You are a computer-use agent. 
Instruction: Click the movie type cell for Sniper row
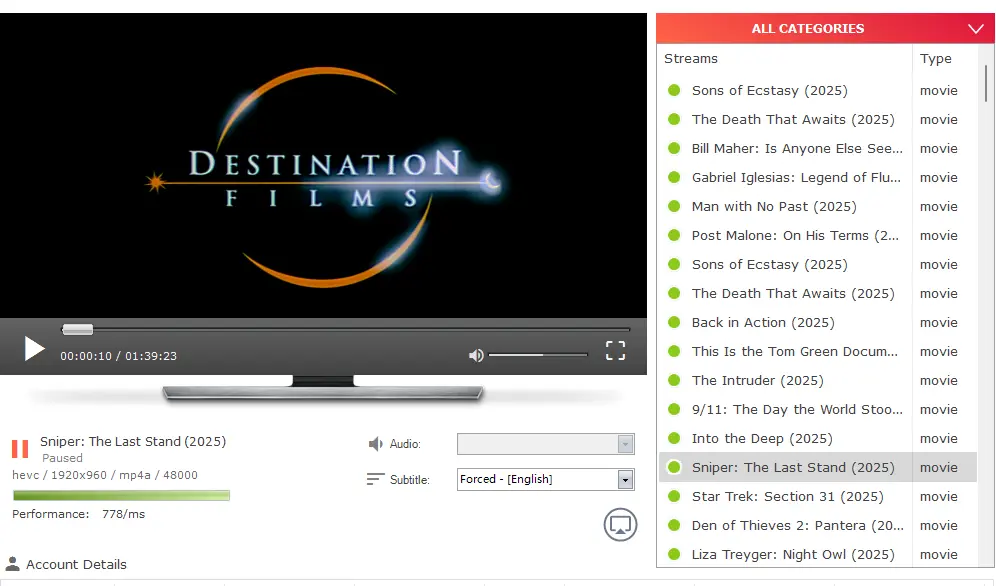tap(938, 467)
